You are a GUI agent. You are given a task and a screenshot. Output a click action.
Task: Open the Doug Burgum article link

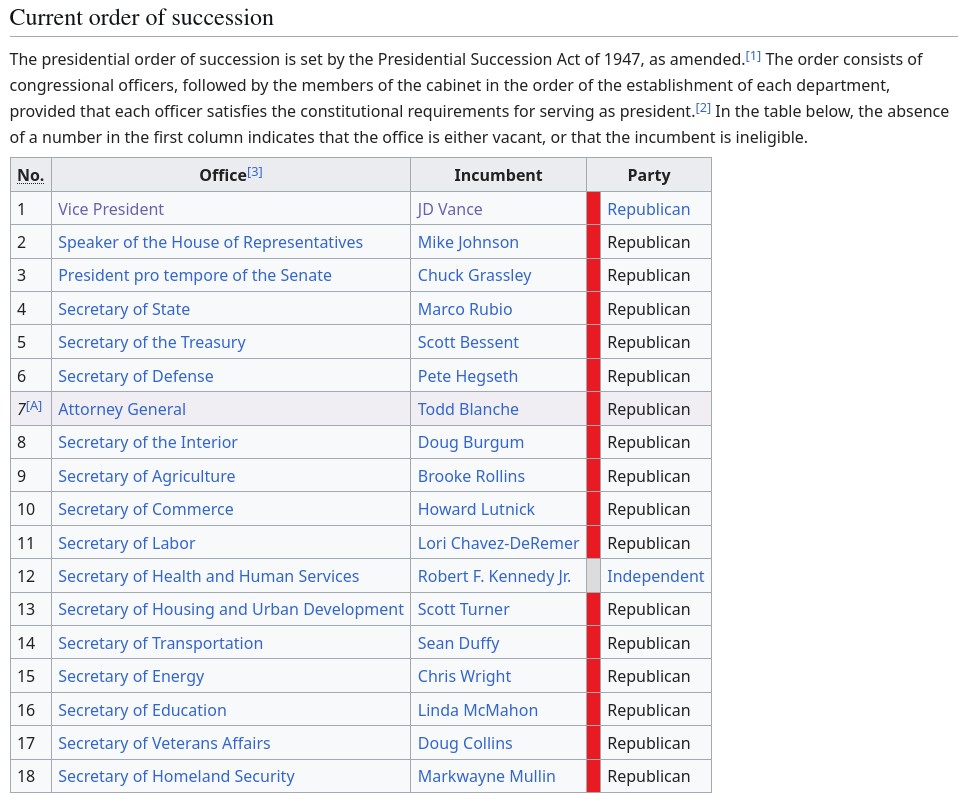click(471, 442)
